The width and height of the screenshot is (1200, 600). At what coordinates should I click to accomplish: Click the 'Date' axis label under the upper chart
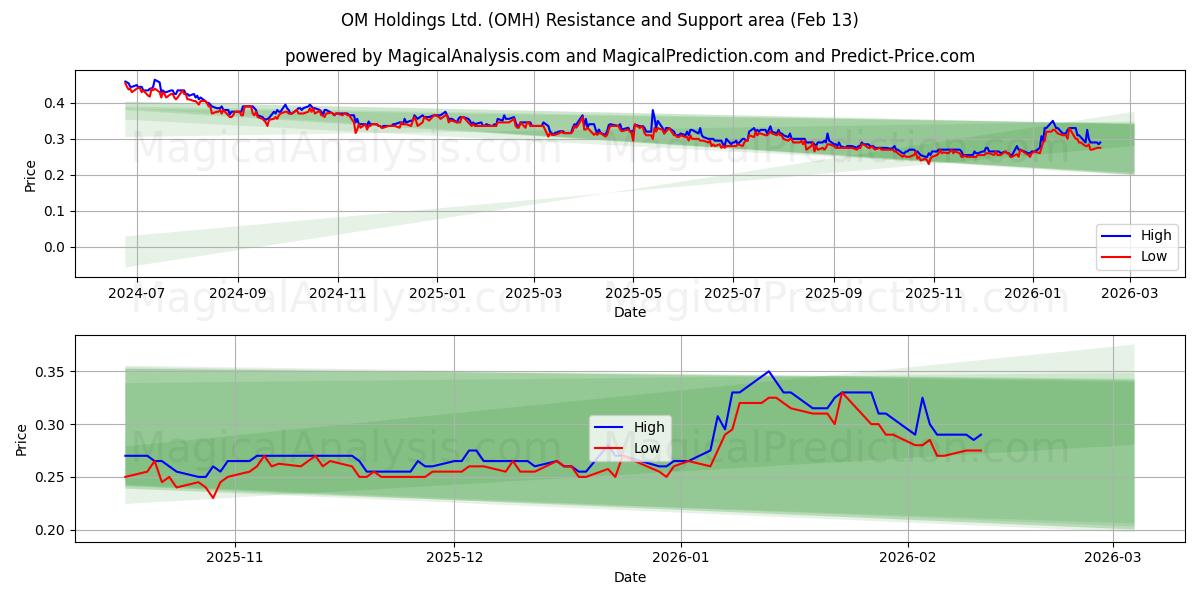point(630,312)
